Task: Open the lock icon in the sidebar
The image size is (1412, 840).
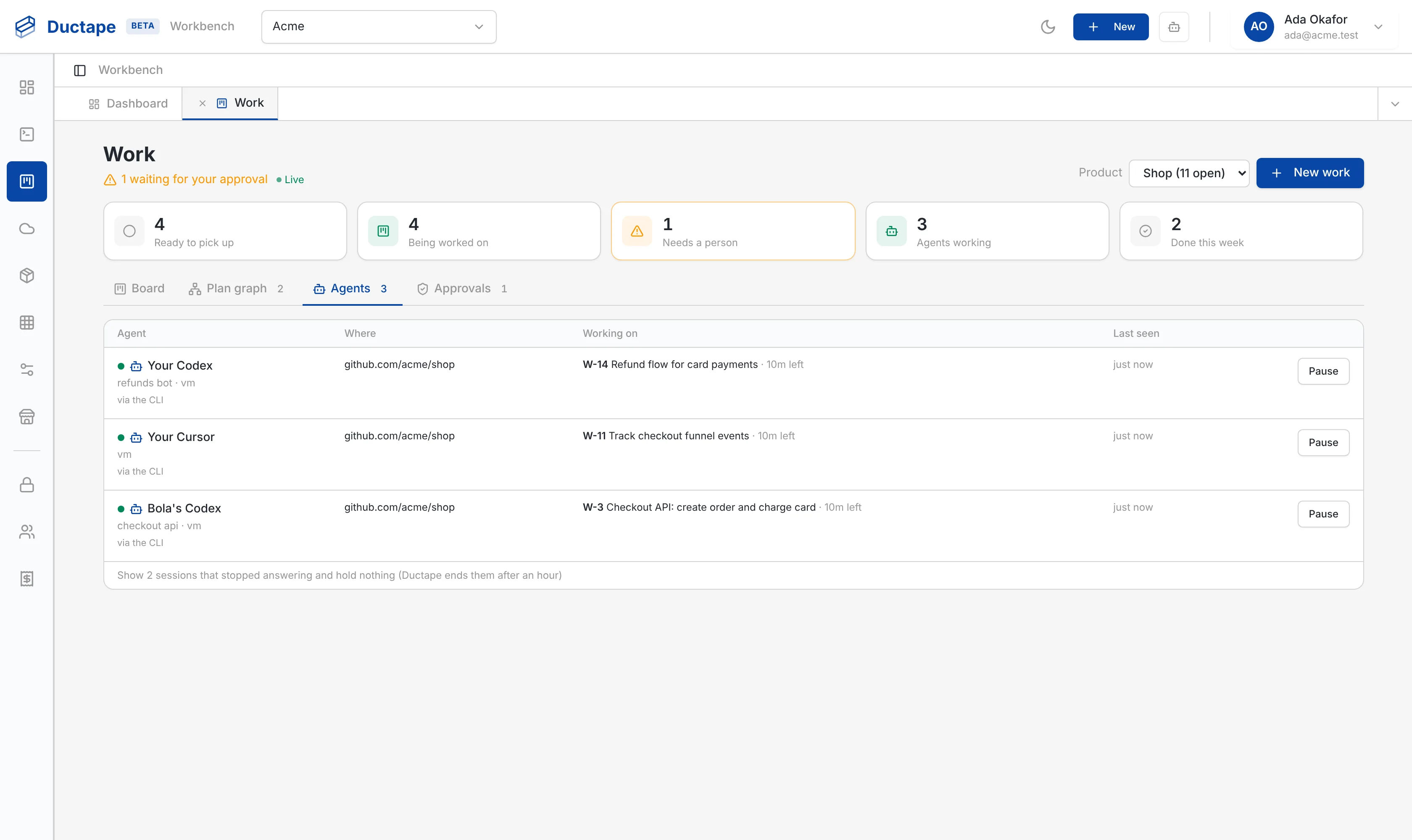Action: [x=26, y=485]
